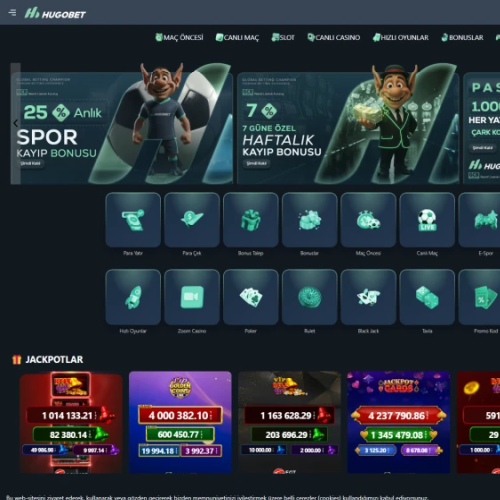
Task: Open the BONUSLAR navigation item
Action: point(462,37)
